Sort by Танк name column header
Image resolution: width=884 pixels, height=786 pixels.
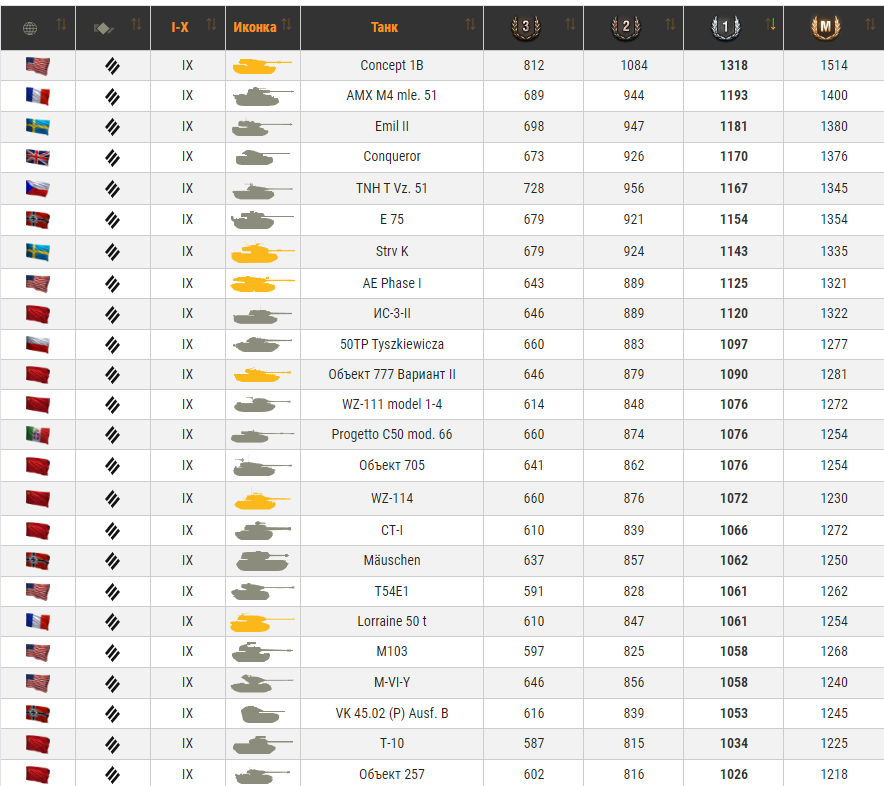384,27
